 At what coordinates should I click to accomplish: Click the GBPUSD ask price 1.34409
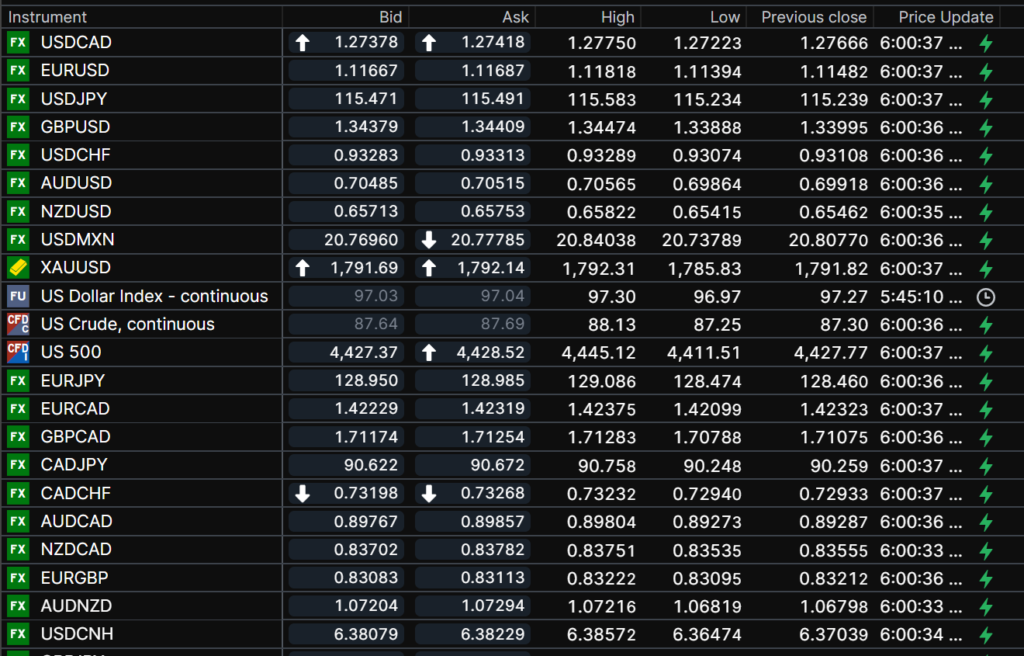(x=495, y=127)
